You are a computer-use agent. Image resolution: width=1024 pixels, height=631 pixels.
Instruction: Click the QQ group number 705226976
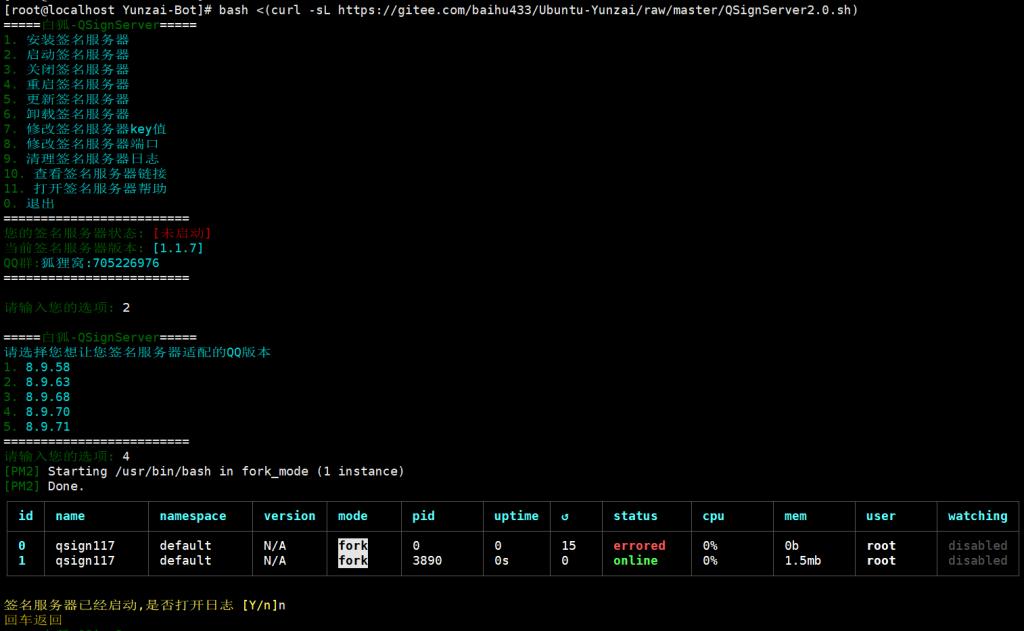click(125, 263)
